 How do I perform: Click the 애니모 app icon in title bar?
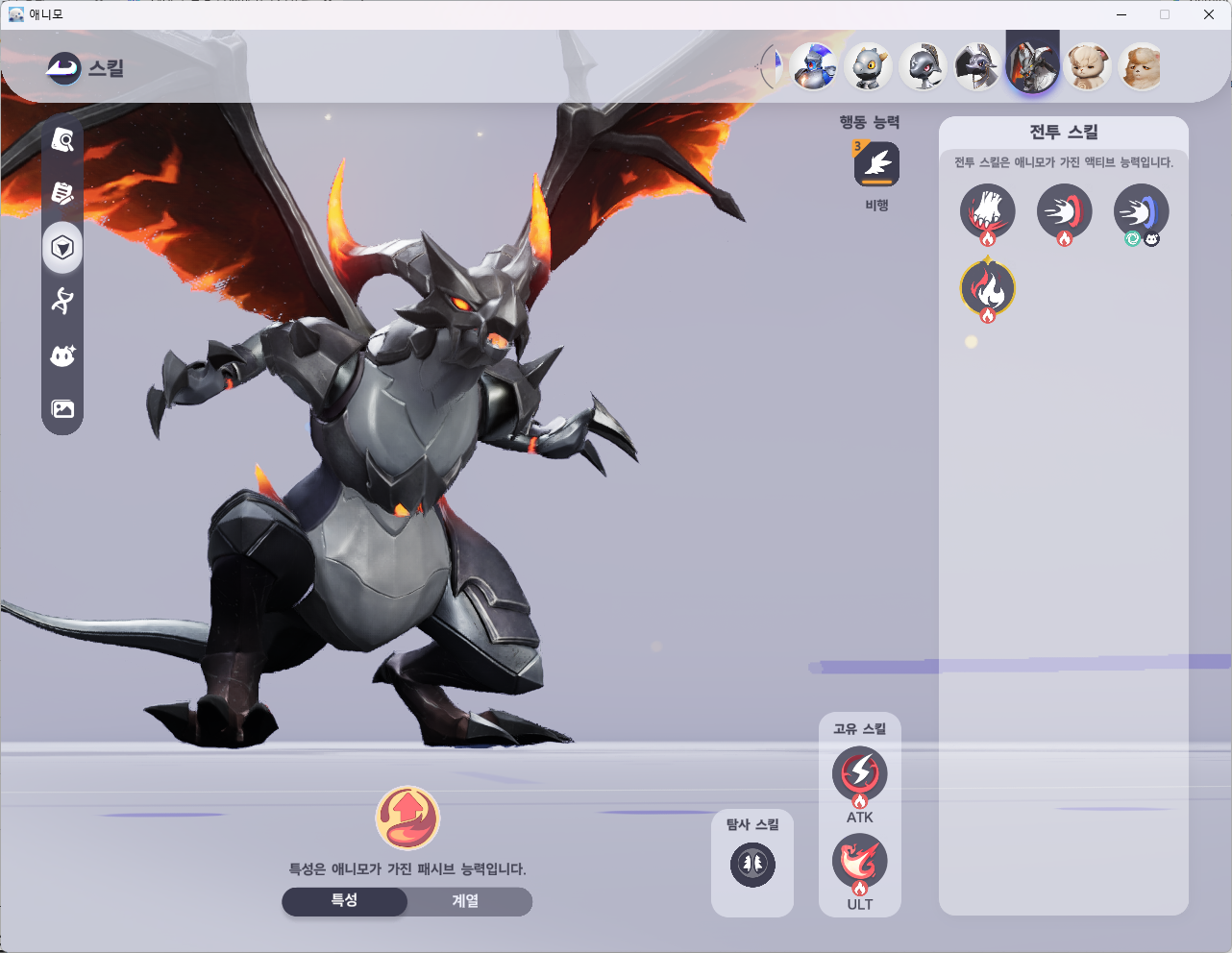[16, 14]
